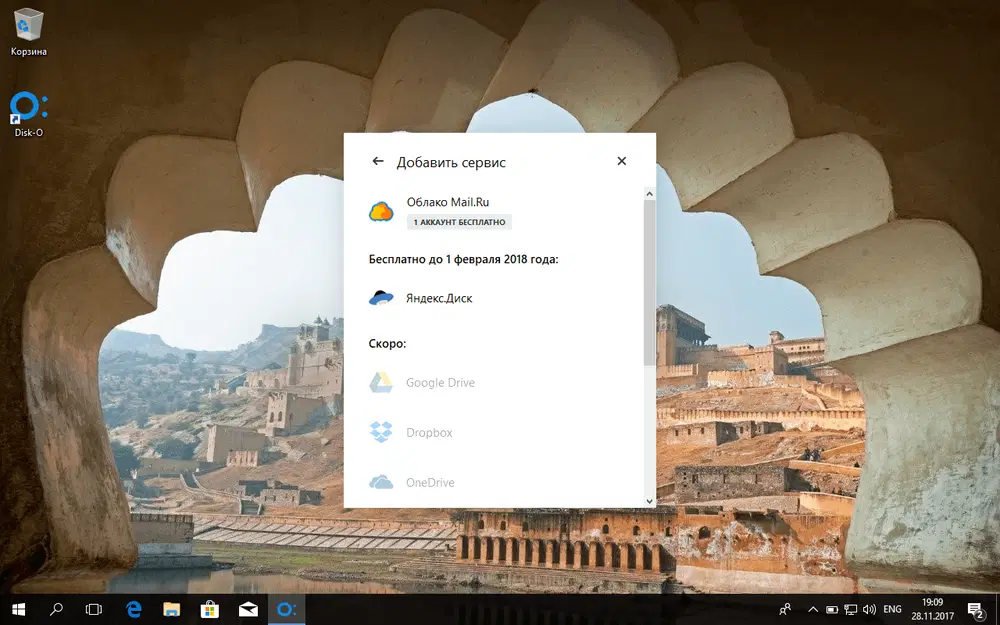Open People icon in system tray
Image resolution: width=1000 pixels, height=625 pixels.
point(785,610)
